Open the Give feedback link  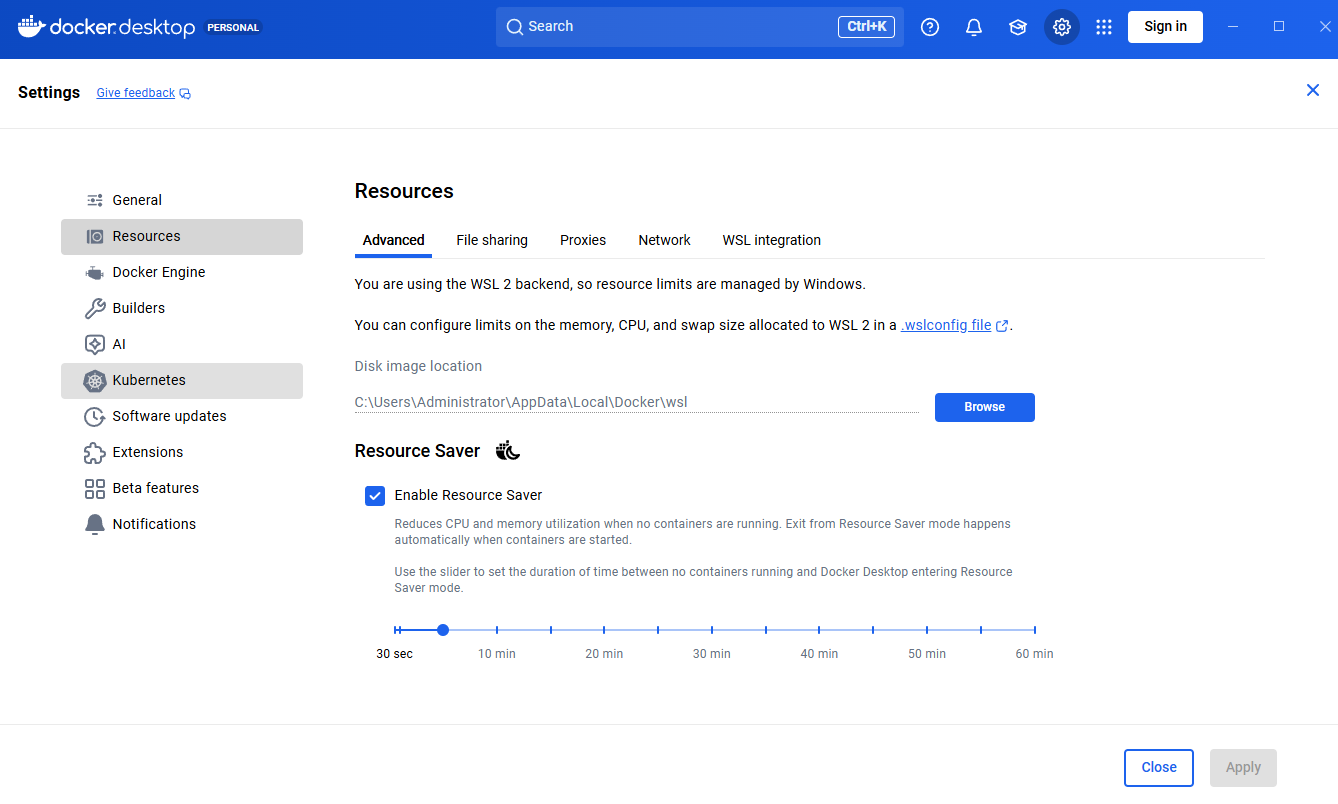point(136,93)
